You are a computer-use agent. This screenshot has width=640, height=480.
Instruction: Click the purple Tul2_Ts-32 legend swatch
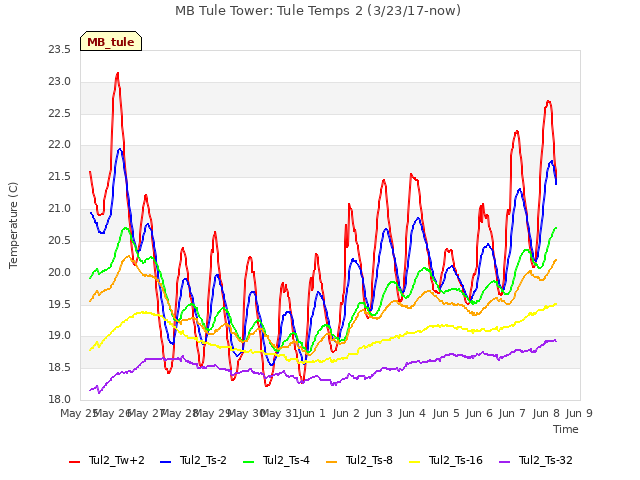504,462
